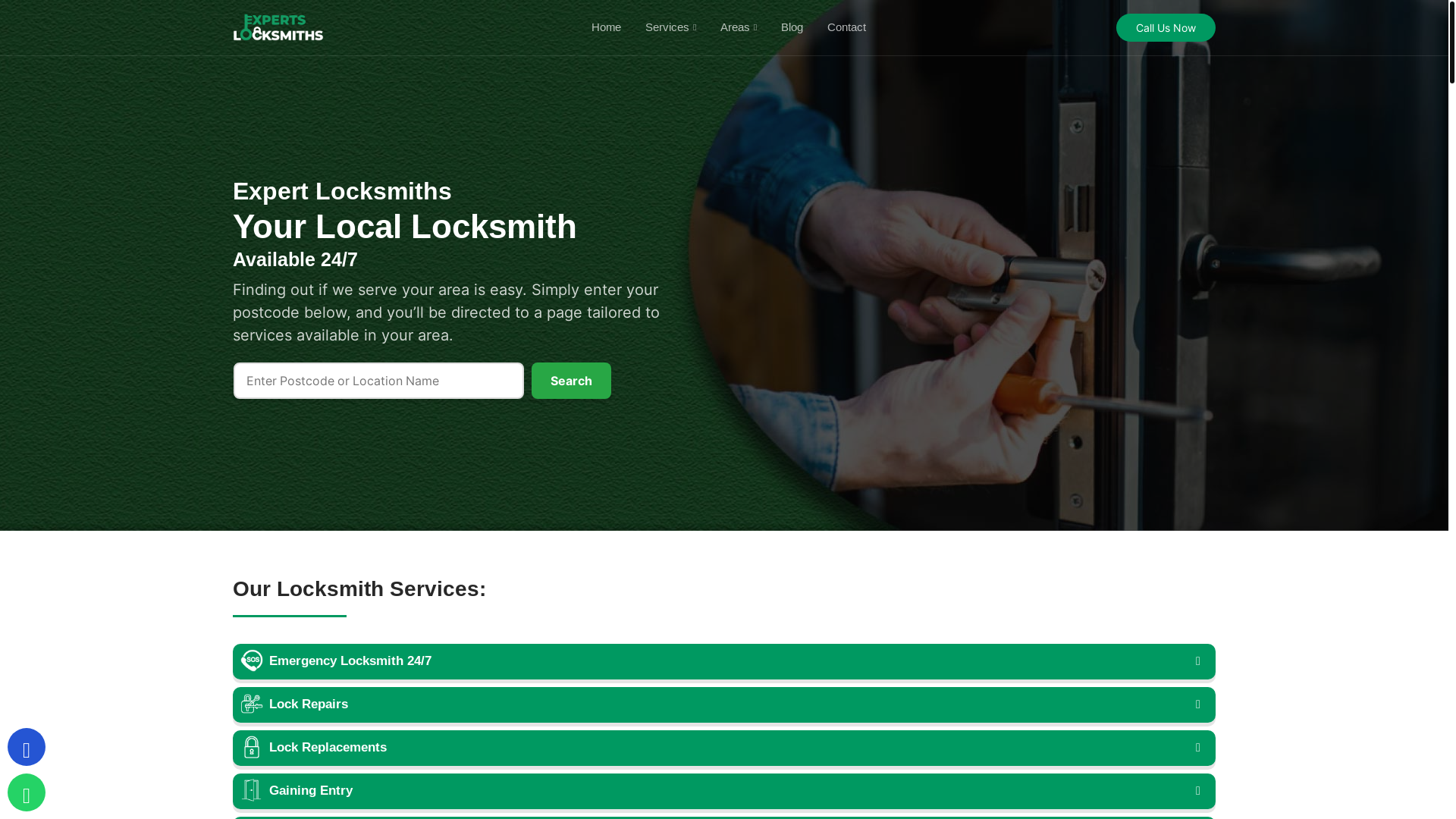Expand the Lock Replacements accordion arrow
1456x819 pixels.
coord(1198,748)
